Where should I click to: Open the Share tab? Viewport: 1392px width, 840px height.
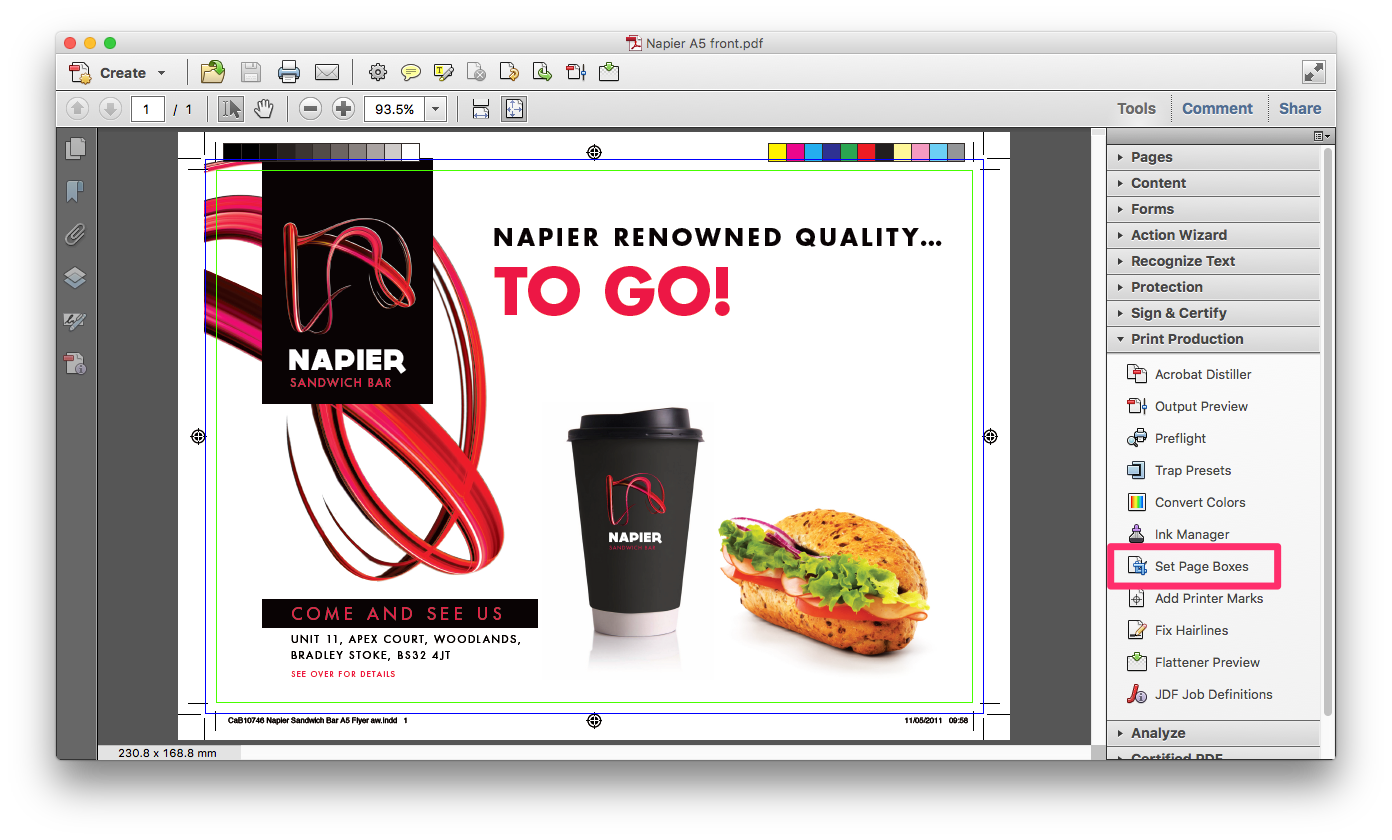pyautogui.click(x=1300, y=108)
